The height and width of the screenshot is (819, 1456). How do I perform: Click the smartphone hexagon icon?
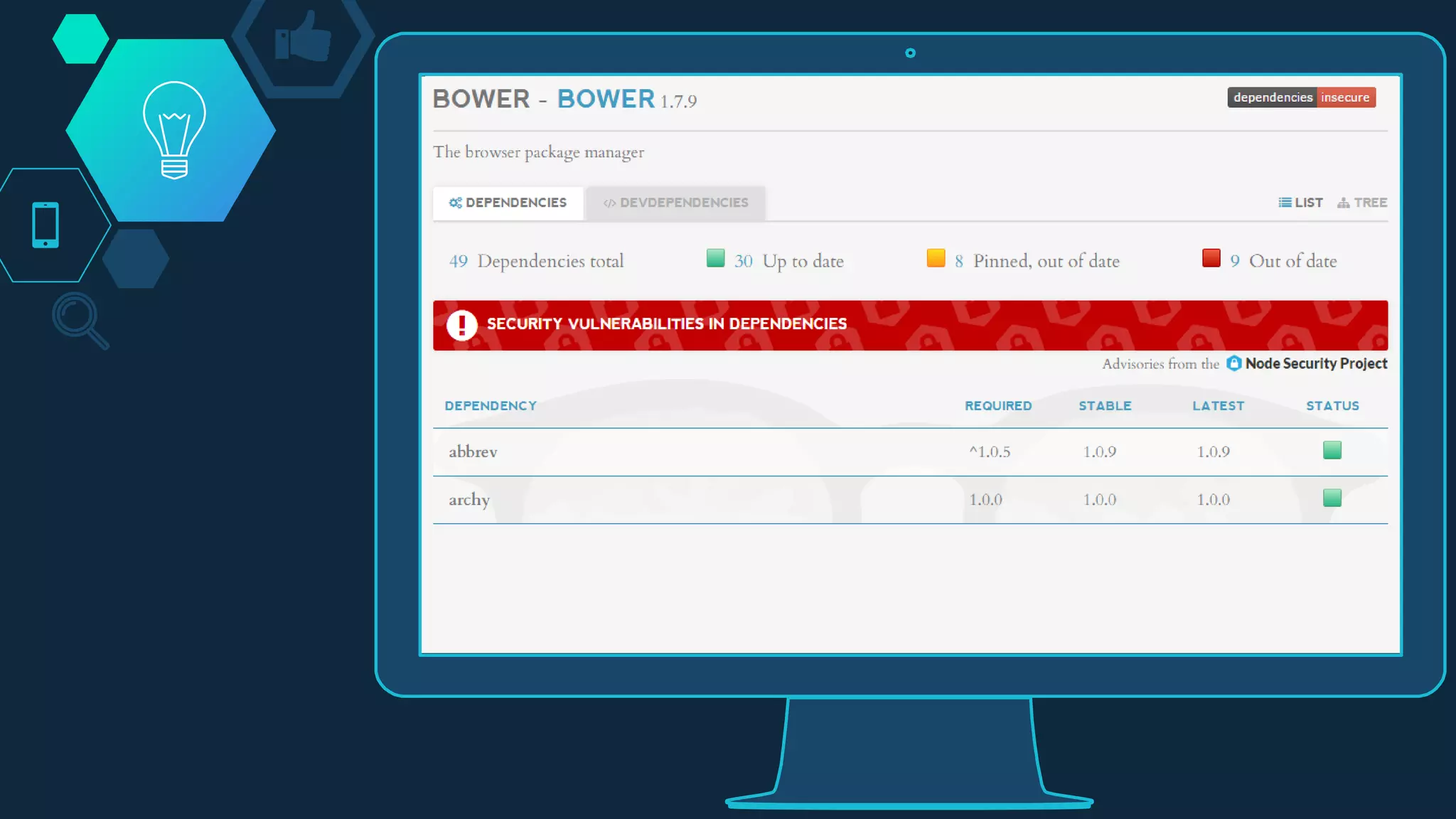coord(45,225)
